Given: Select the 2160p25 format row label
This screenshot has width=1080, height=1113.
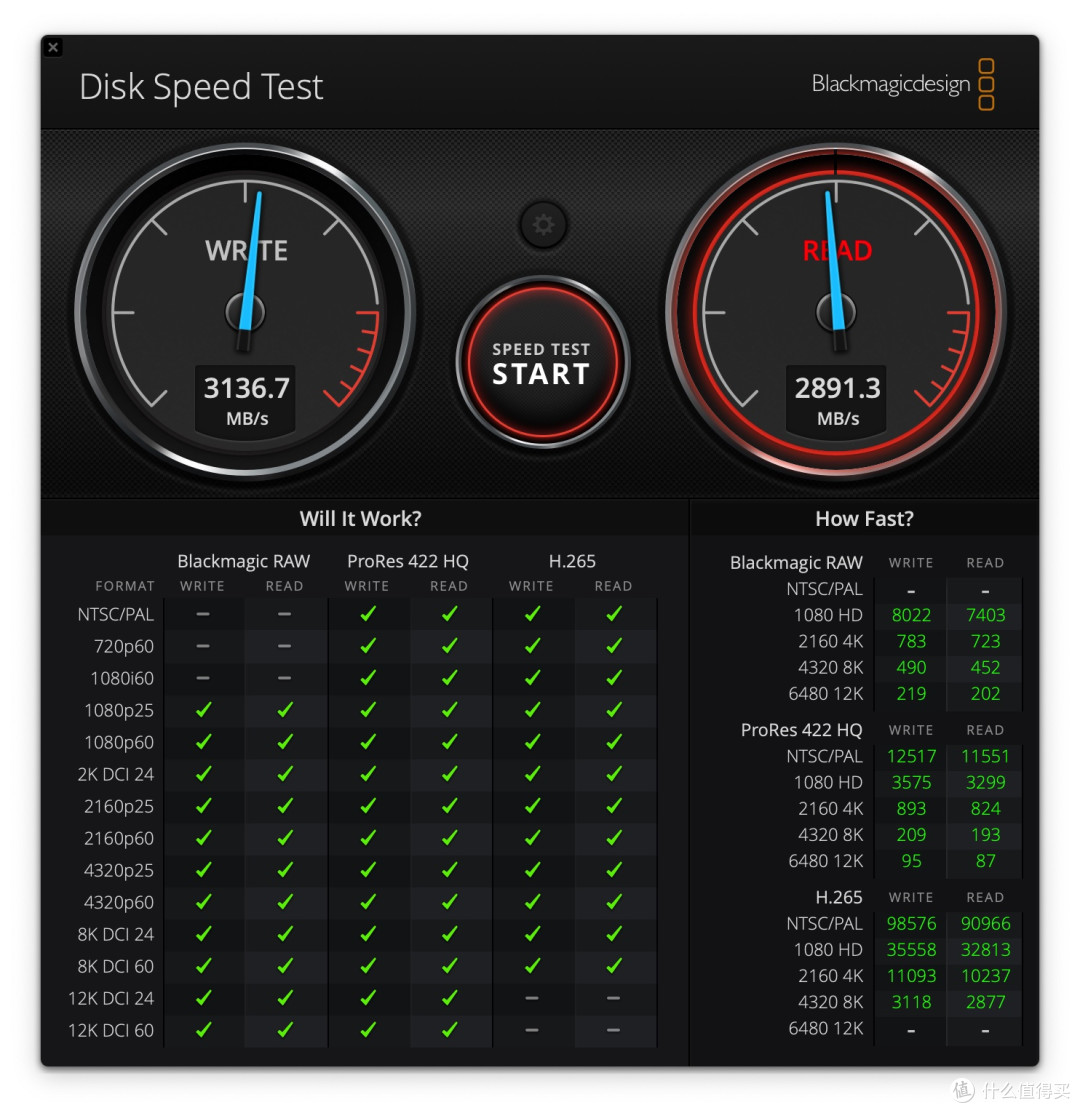Looking at the screenshot, I should (119, 806).
